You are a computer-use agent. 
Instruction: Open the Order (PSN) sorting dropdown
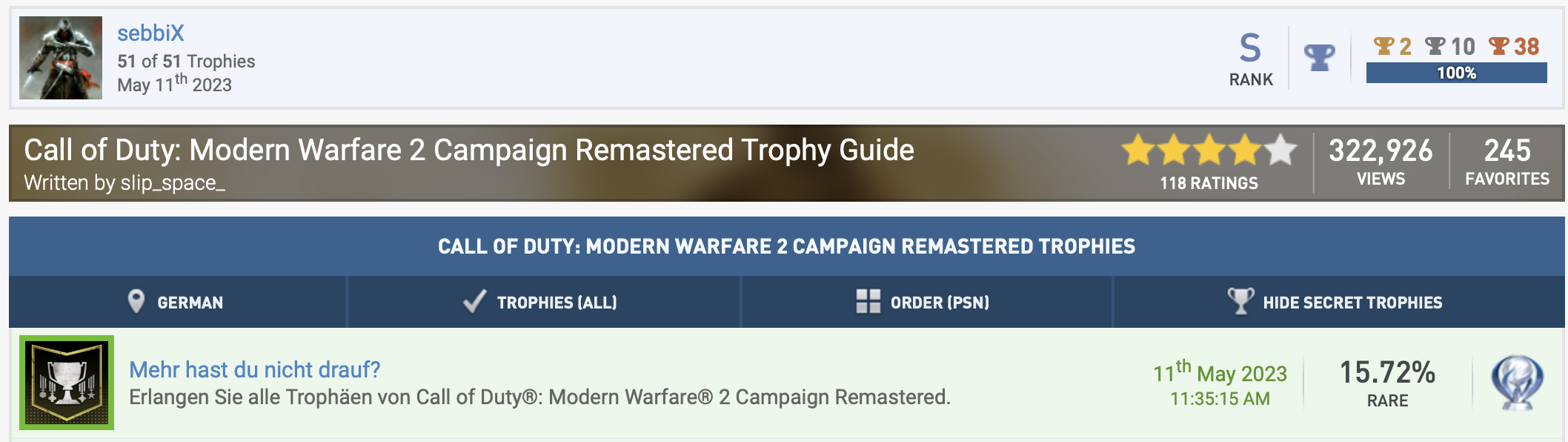tap(927, 302)
